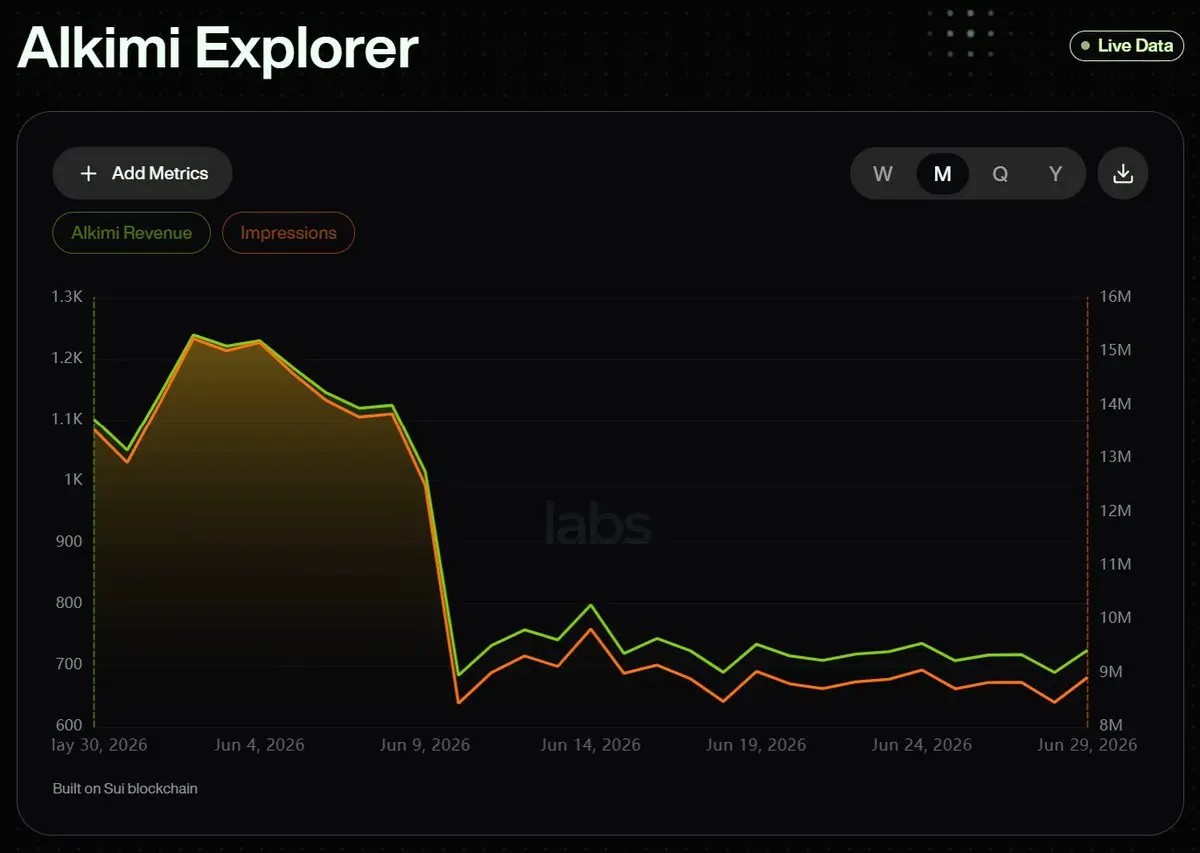Click the Live Data status badge
Image resolution: width=1200 pixels, height=853 pixels.
(1126, 46)
